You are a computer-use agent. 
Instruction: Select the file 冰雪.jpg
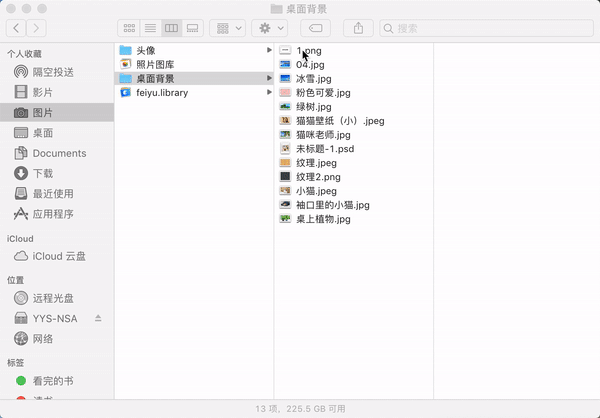(x=354, y=78)
